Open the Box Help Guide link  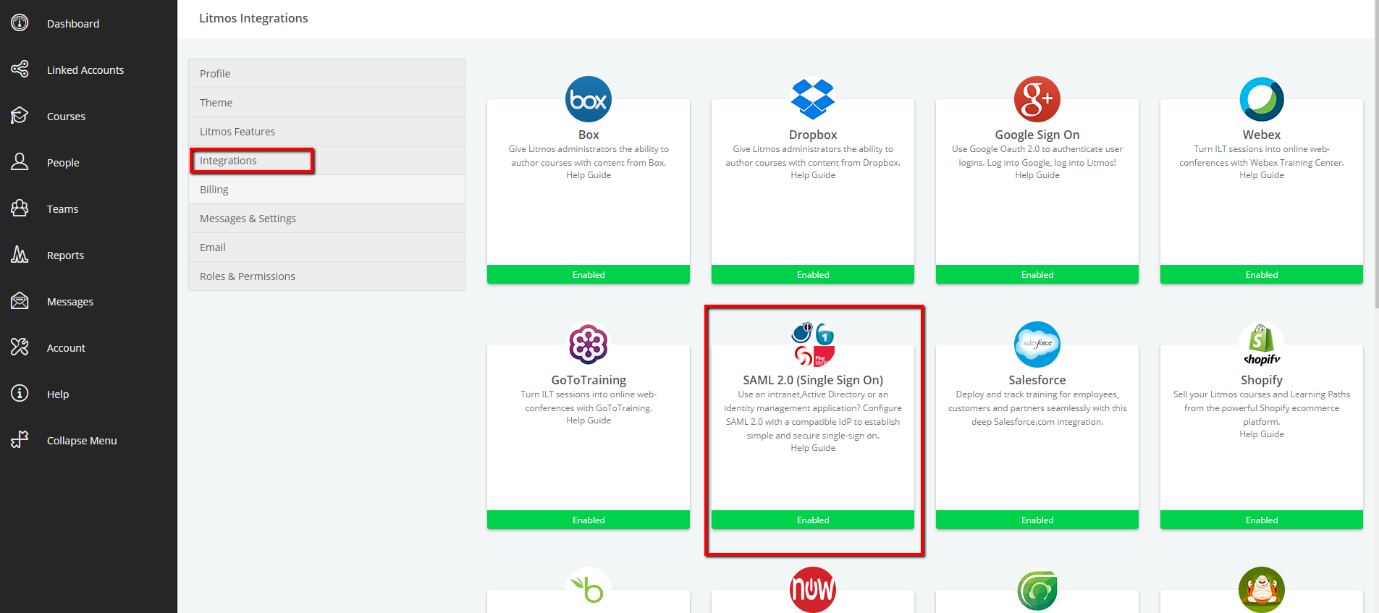[x=588, y=175]
